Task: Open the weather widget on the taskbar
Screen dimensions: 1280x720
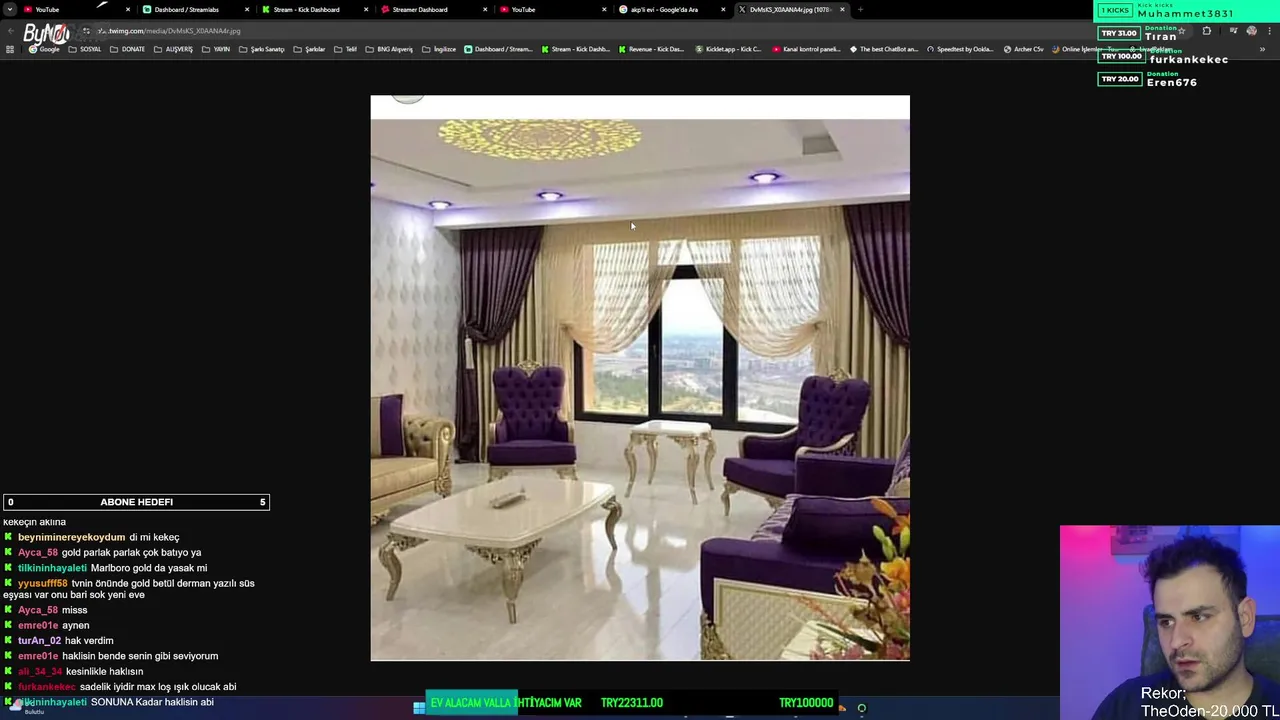Action: click(x=25, y=707)
